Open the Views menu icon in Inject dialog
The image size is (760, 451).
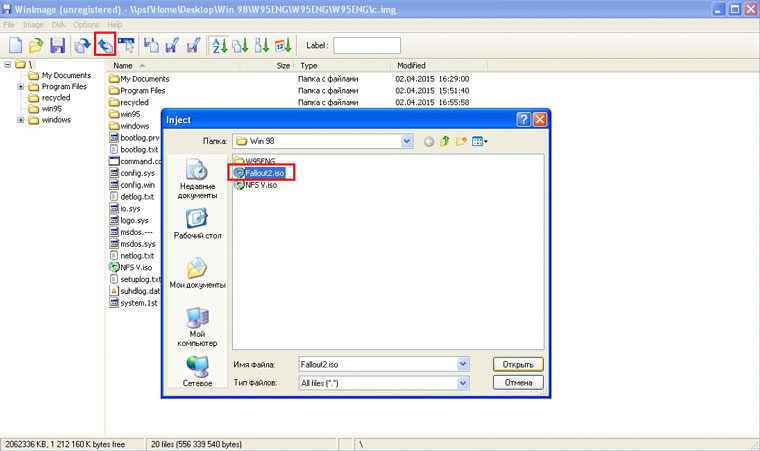(x=479, y=141)
